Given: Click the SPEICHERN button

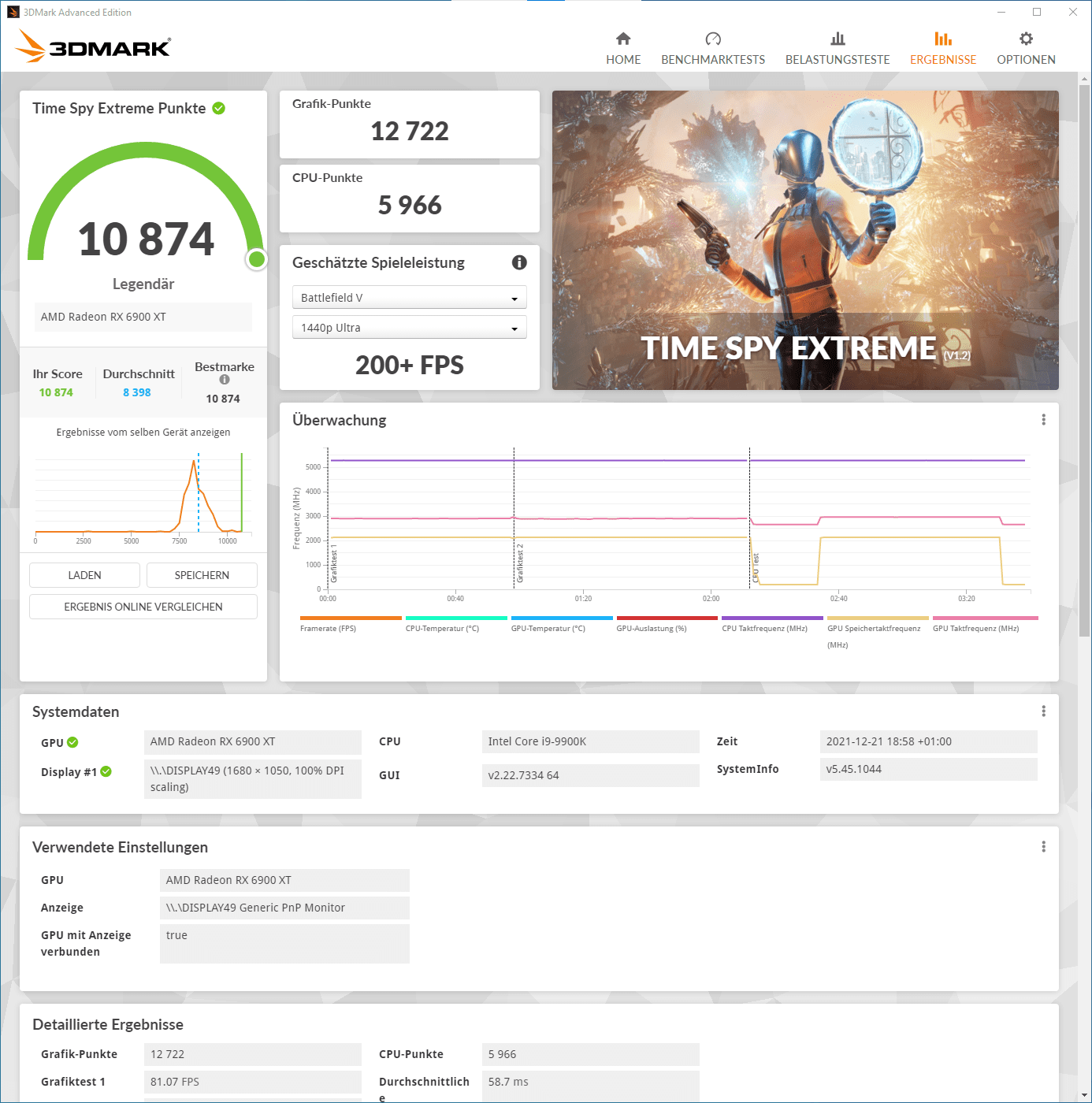Looking at the screenshot, I should 202,575.
